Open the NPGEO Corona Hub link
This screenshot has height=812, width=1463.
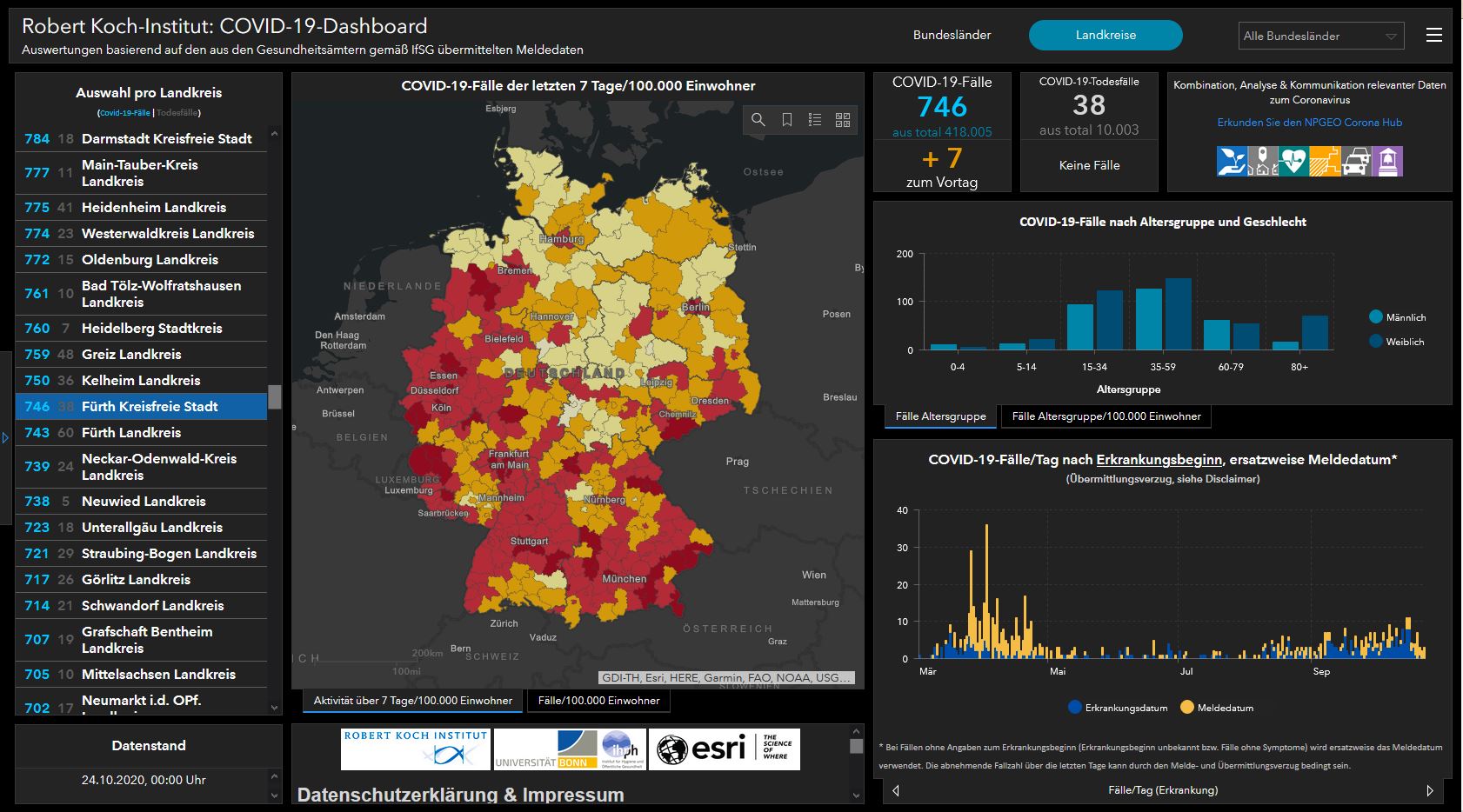pos(1309,123)
